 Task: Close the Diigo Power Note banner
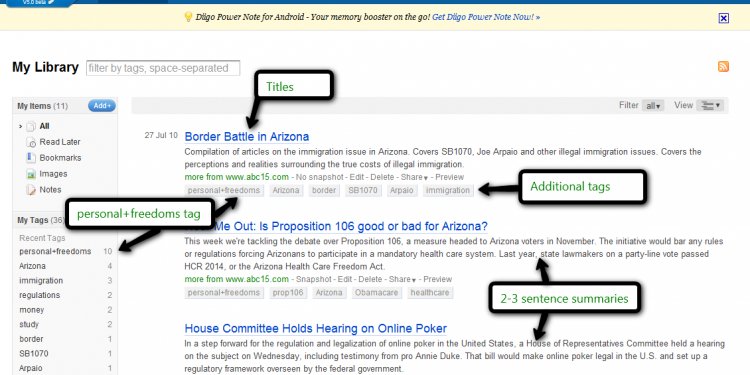pos(724,18)
